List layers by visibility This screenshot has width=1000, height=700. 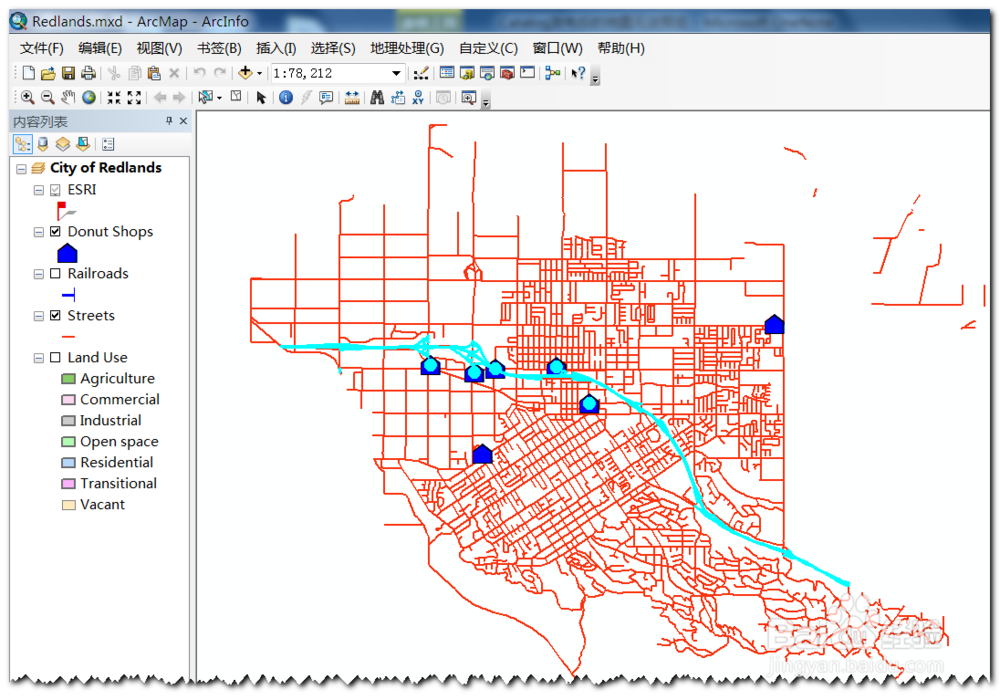62,145
